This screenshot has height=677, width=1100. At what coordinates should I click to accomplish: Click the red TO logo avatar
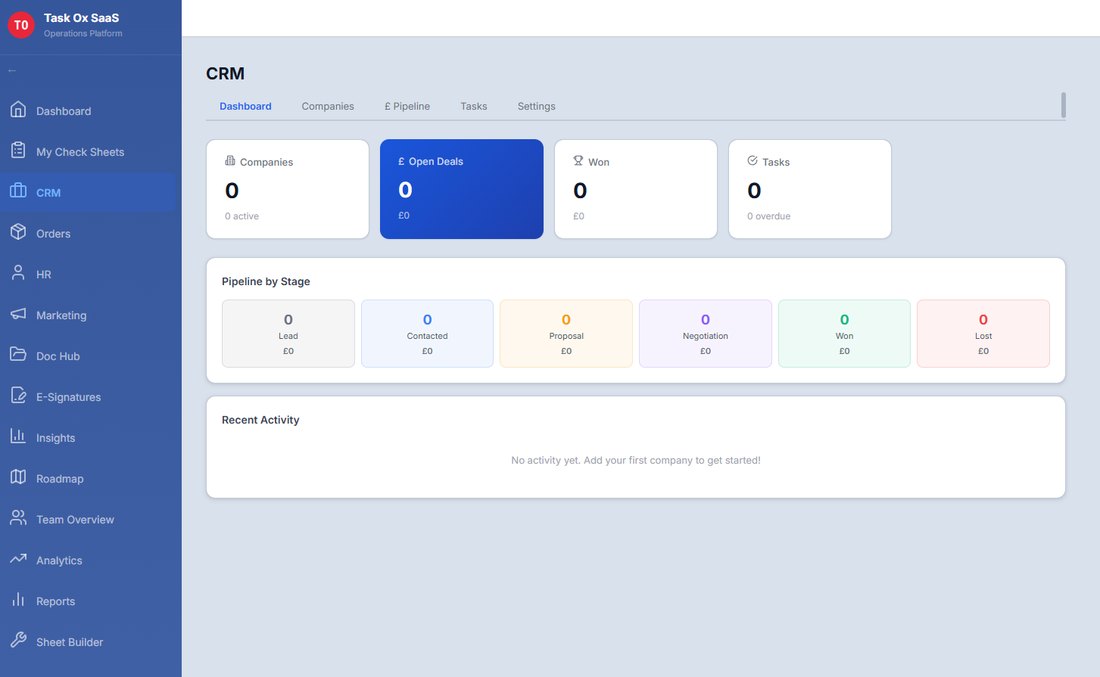[20, 25]
